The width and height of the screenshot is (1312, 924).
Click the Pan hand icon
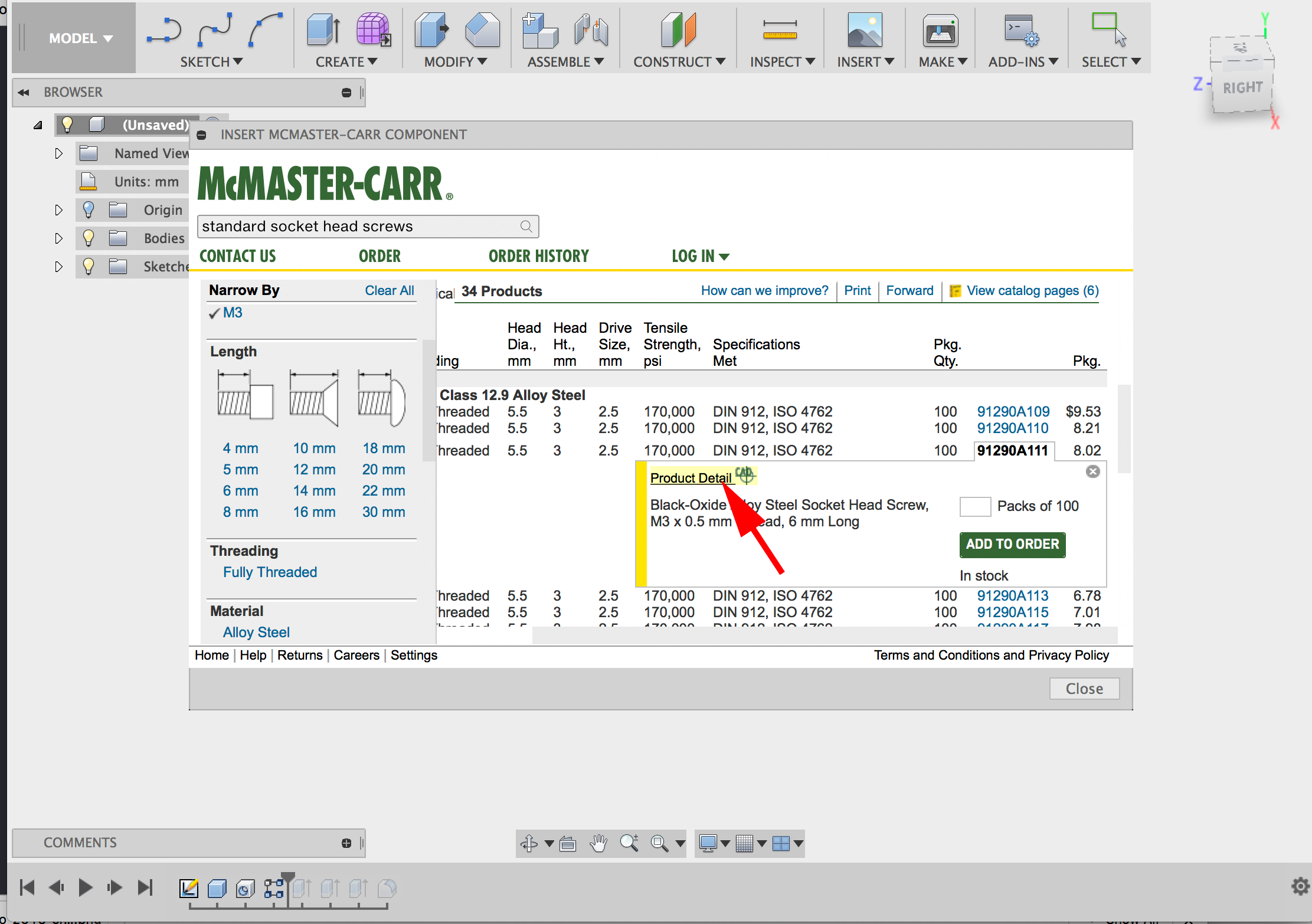click(x=598, y=843)
